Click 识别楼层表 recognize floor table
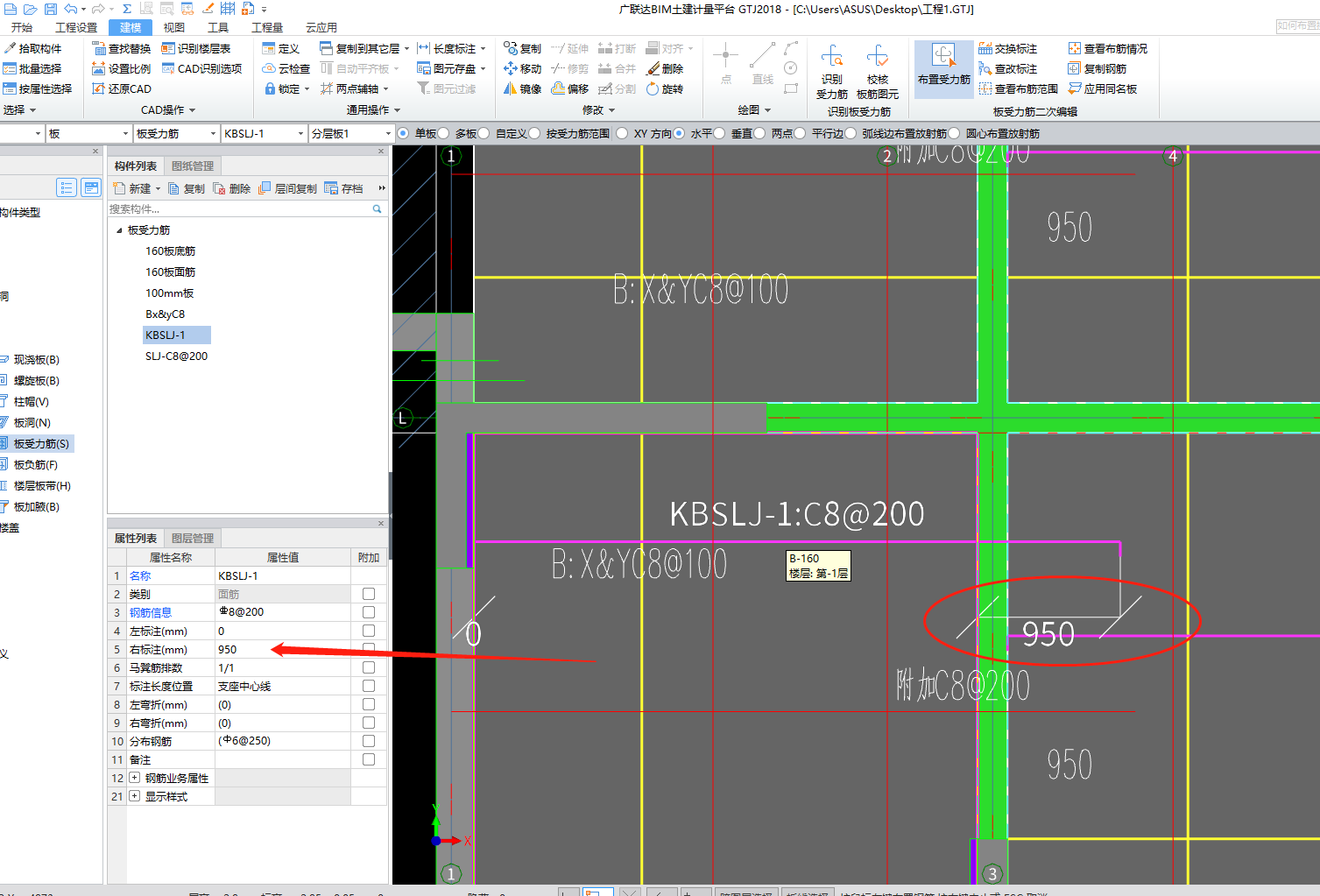Viewport: 1320px width, 896px height. click(196, 48)
